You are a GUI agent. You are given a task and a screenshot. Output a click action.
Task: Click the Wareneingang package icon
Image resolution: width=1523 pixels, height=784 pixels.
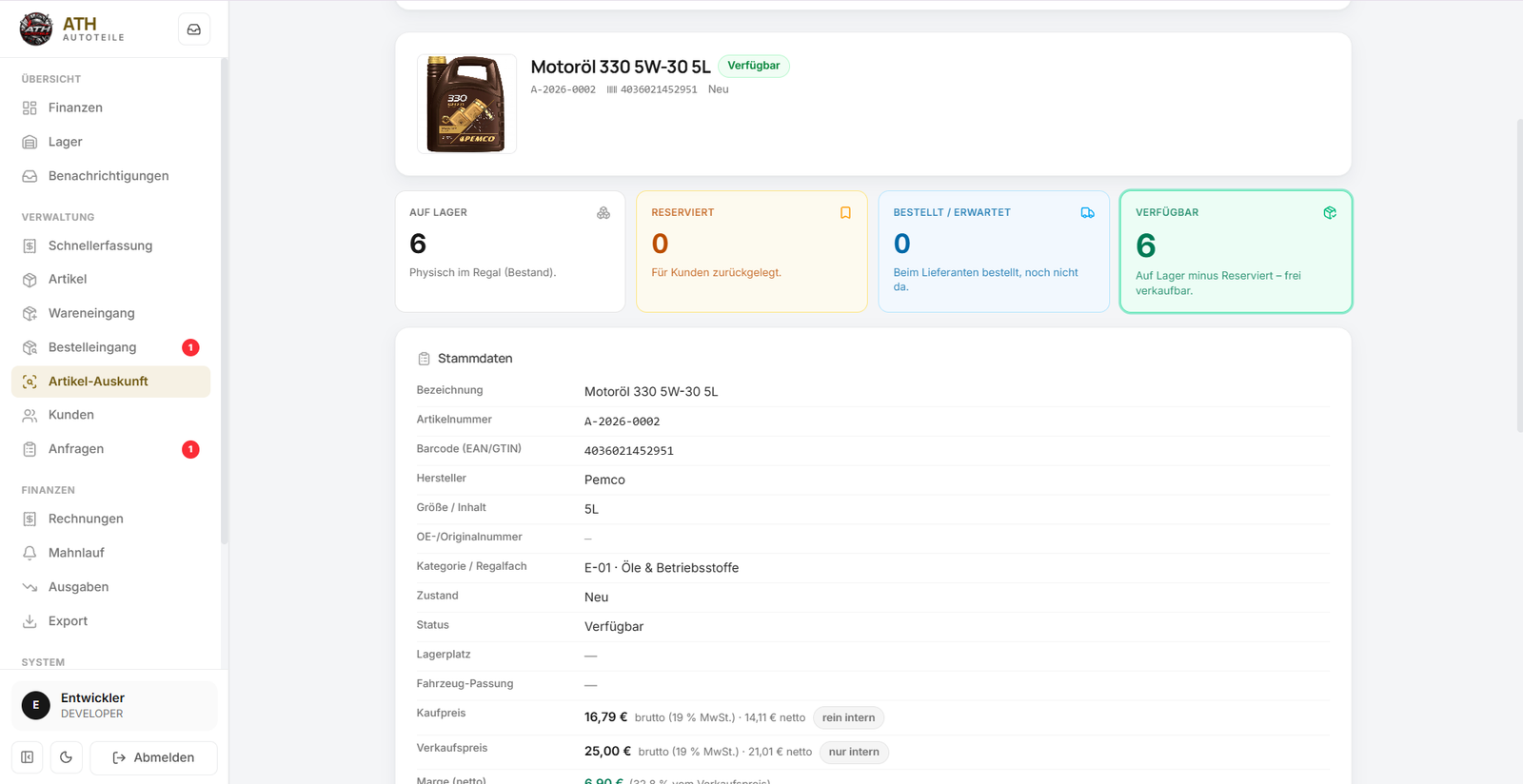point(30,313)
